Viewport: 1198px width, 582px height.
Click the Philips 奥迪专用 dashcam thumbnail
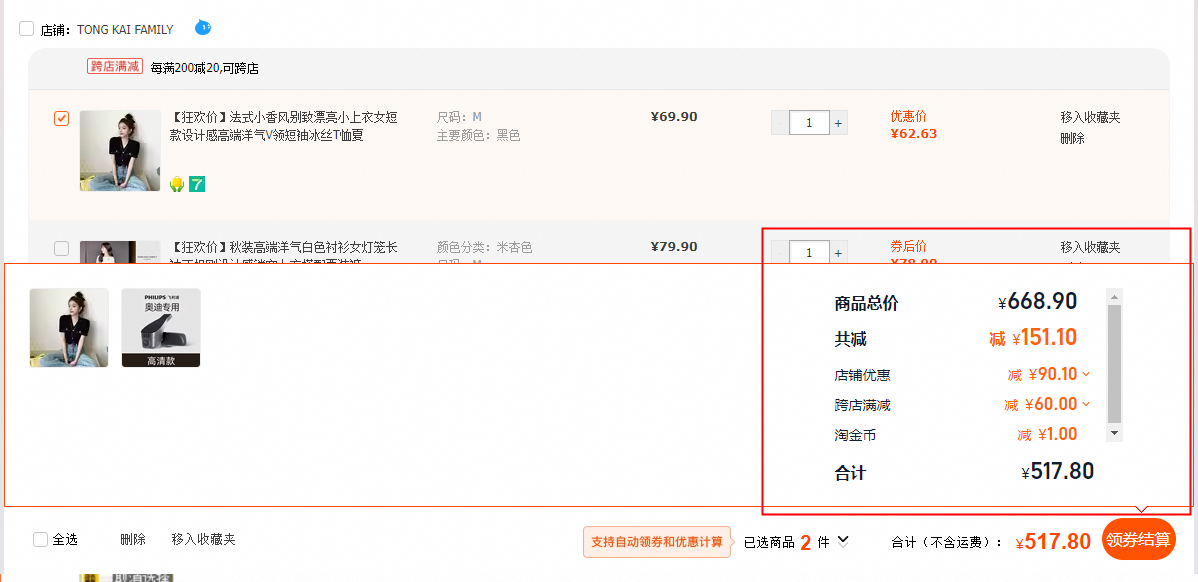click(x=160, y=328)
